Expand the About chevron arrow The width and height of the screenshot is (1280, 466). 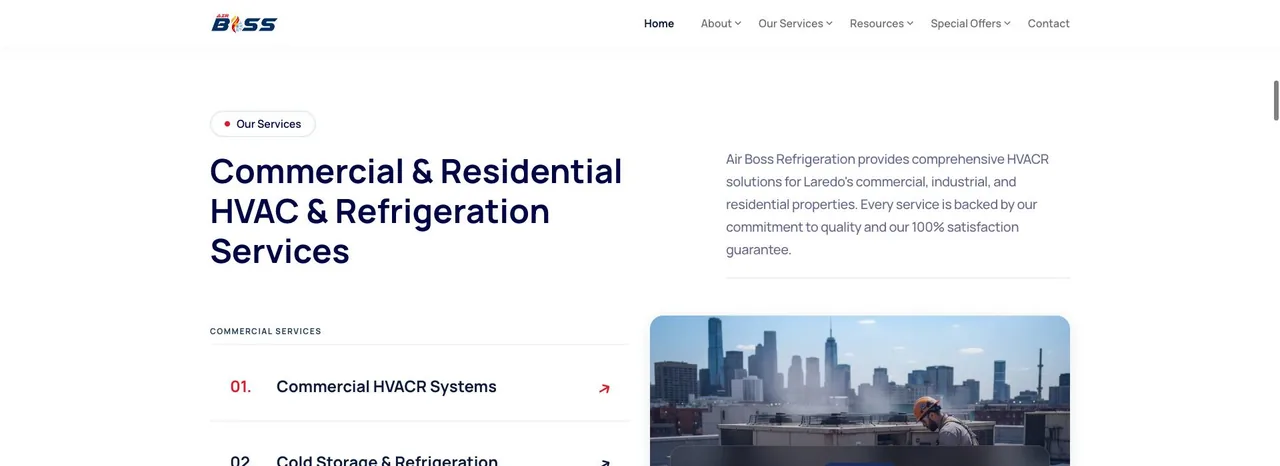point(738,23)
